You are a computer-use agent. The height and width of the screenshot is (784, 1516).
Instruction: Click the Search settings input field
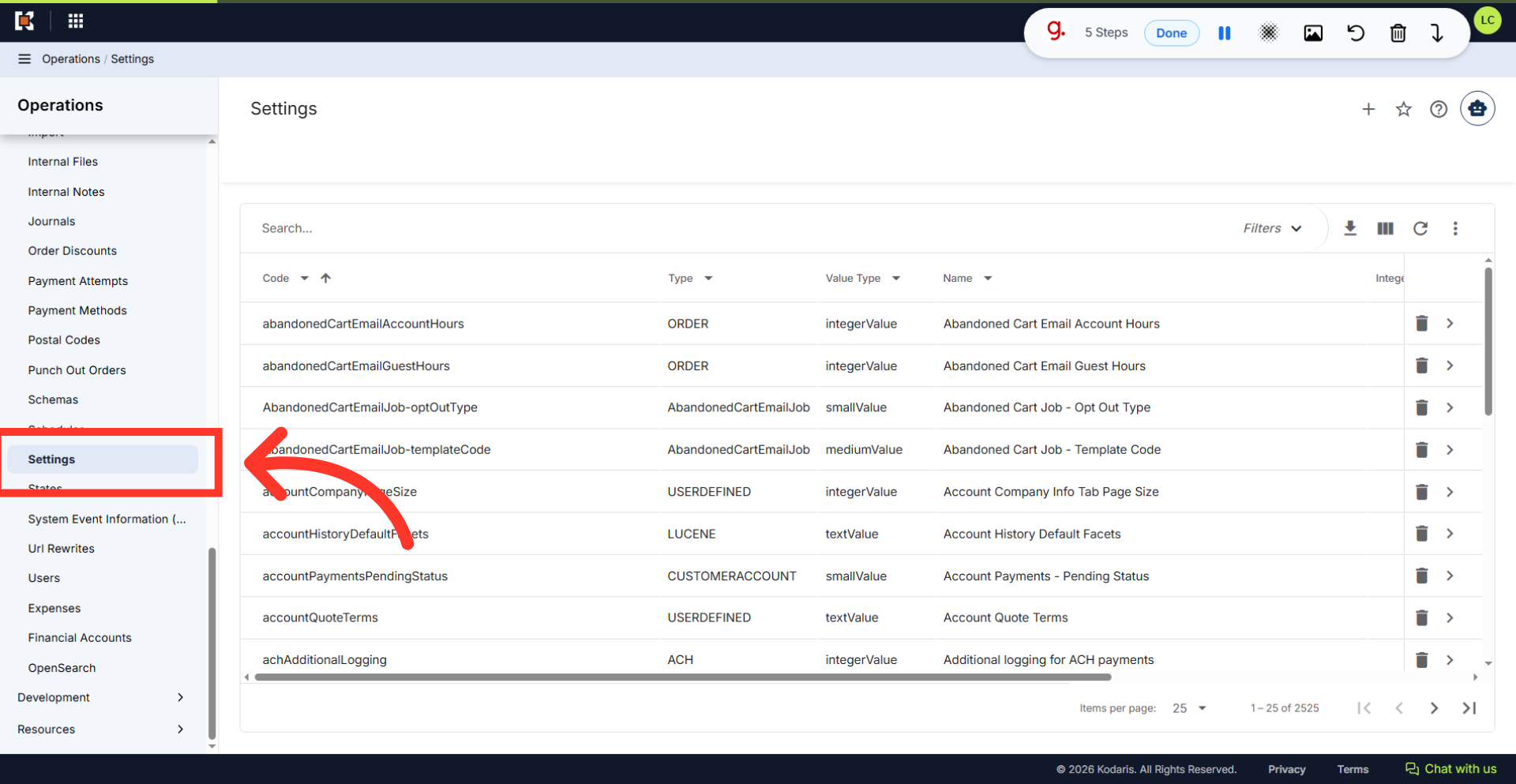[742, 228]
